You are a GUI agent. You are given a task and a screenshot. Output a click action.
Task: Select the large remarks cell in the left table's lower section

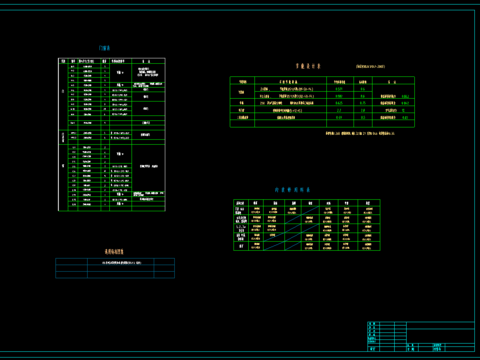pos(148,167)
